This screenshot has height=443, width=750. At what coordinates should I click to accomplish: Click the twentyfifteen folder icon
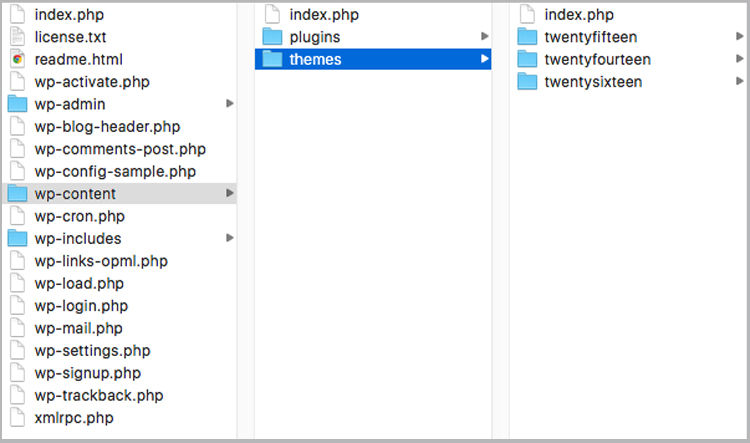[528, 36]
